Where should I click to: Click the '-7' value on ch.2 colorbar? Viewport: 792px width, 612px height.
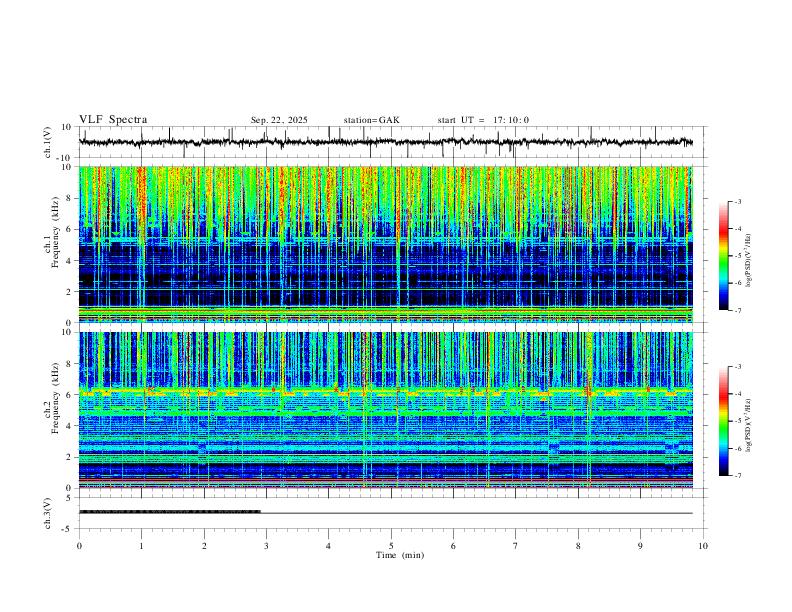pyautogui.click(x=738, y=475)
